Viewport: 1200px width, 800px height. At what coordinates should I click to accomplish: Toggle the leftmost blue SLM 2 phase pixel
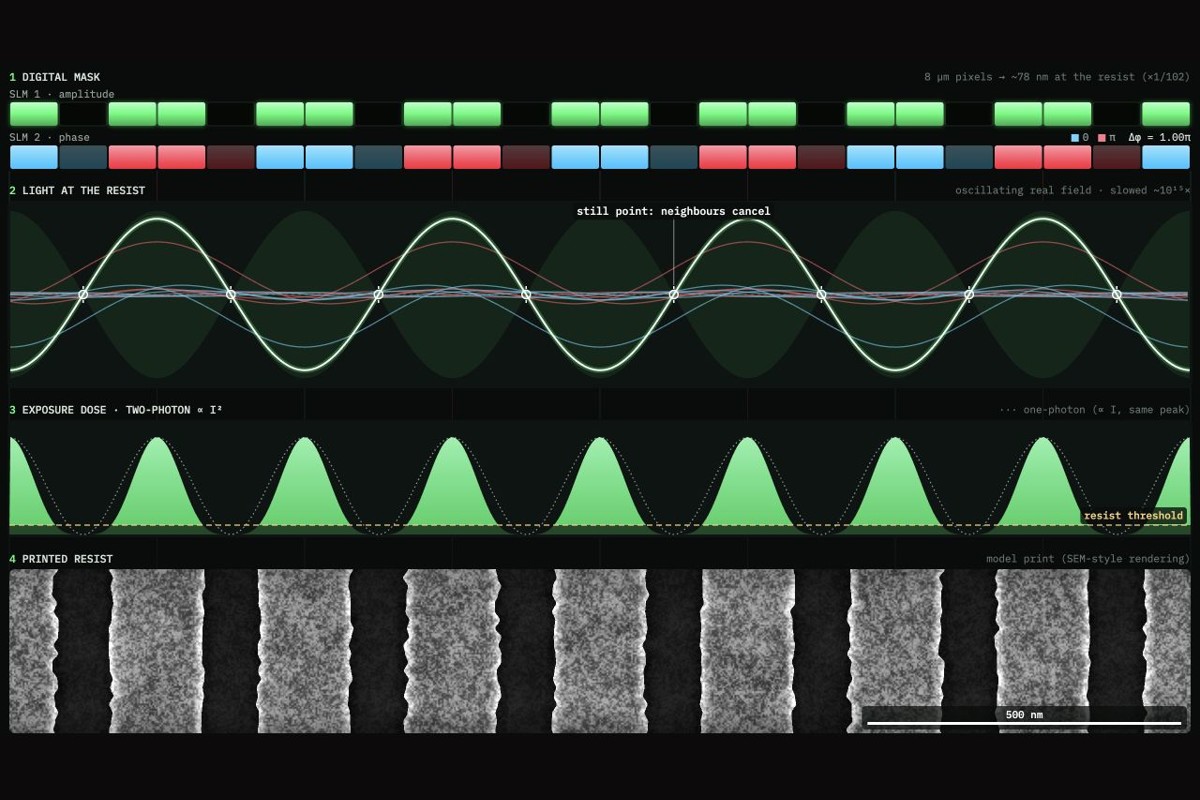(34, 157)
